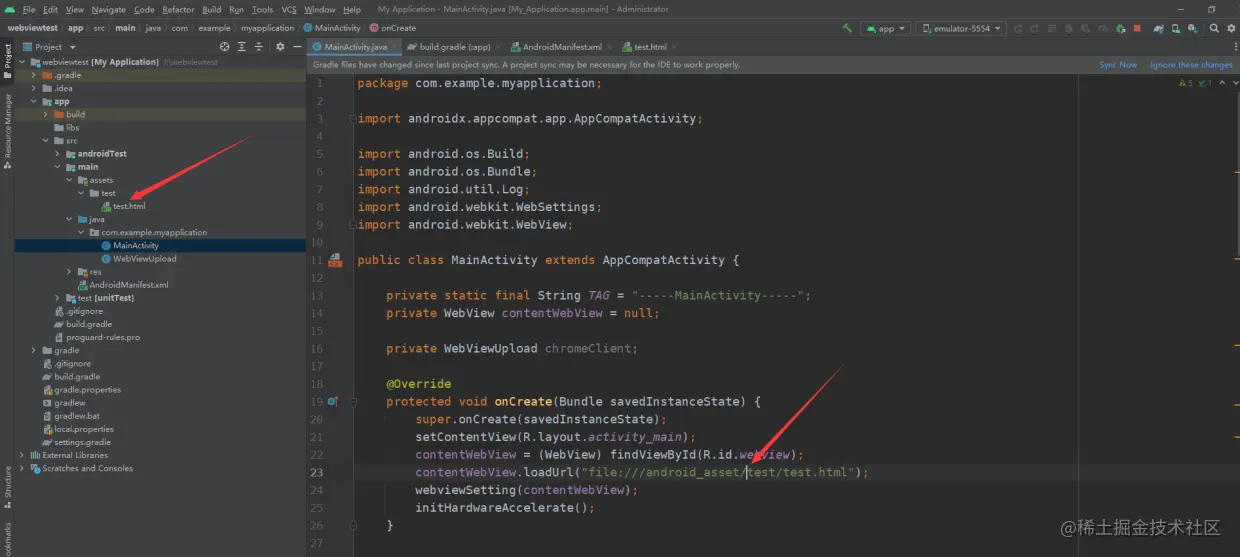Open the Device Manager icon in toolbar

1176,28
